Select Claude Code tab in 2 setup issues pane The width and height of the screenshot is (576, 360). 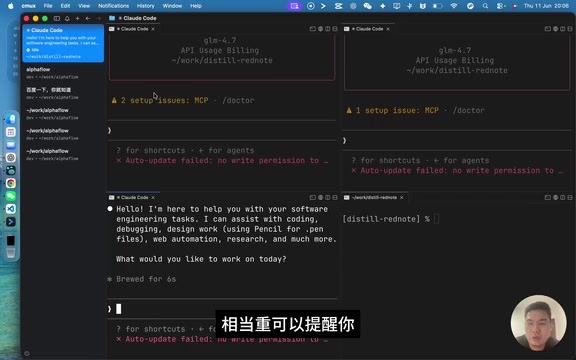(132, 29)
